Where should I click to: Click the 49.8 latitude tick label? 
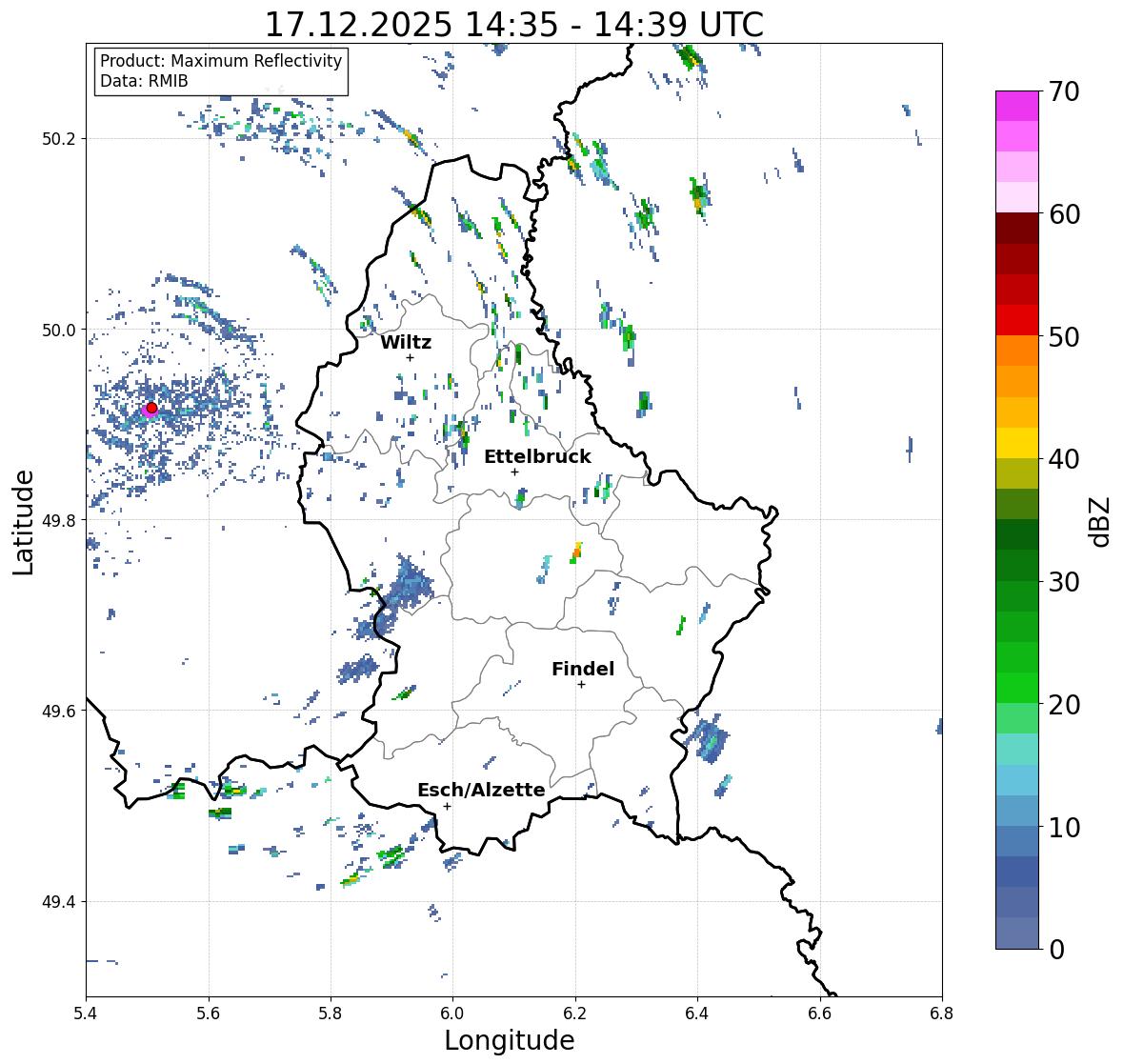[x=60, y=520]
